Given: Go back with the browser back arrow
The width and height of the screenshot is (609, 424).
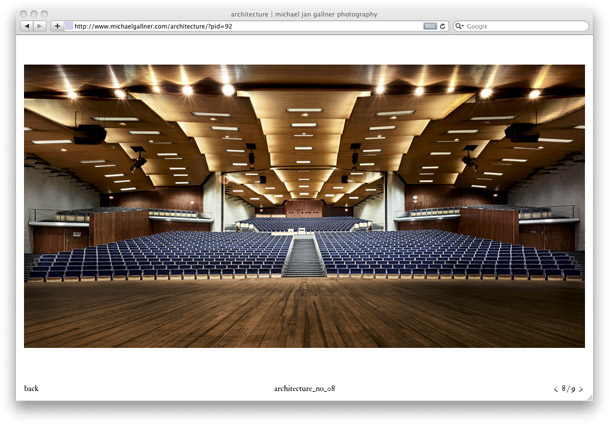Looking at the screenshot, I should (x=27, y=26).
